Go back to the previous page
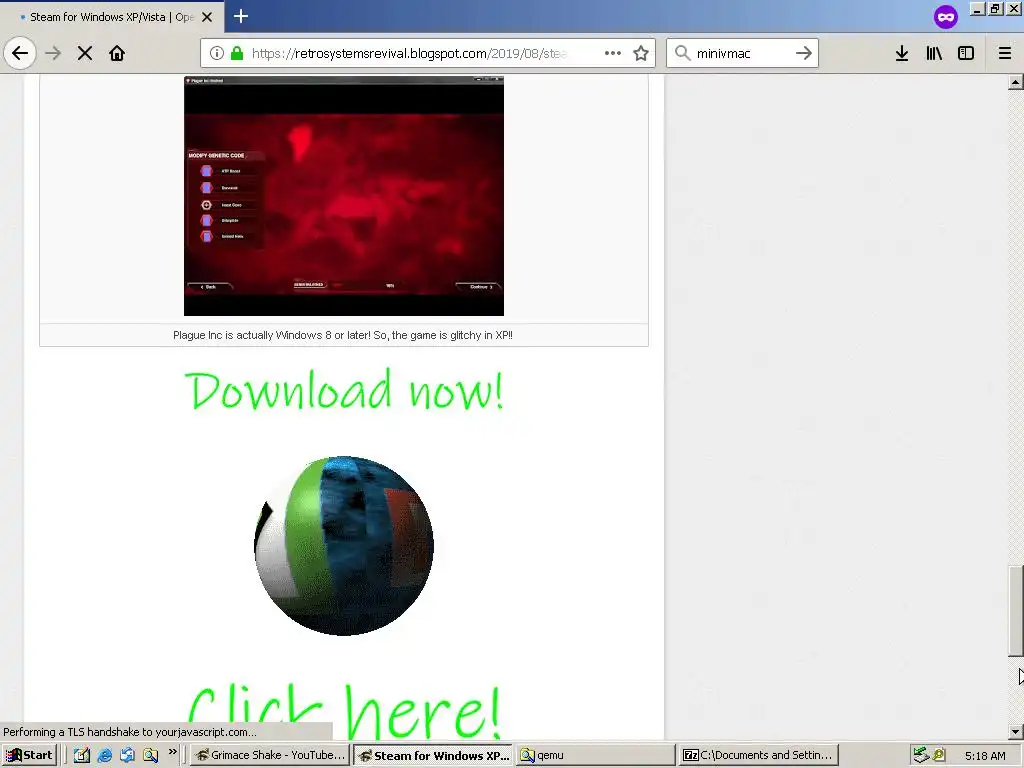Image resolution: width=1024 pixels, height=768 pixels. pos(20,53)
